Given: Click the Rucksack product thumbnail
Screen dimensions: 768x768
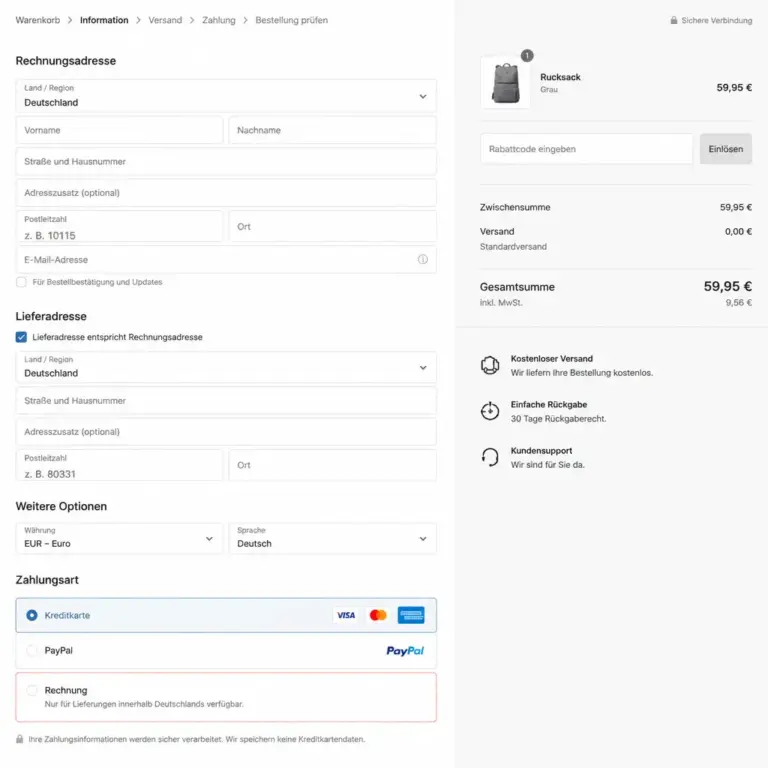Looking at the screenshot, I should 505,83.
